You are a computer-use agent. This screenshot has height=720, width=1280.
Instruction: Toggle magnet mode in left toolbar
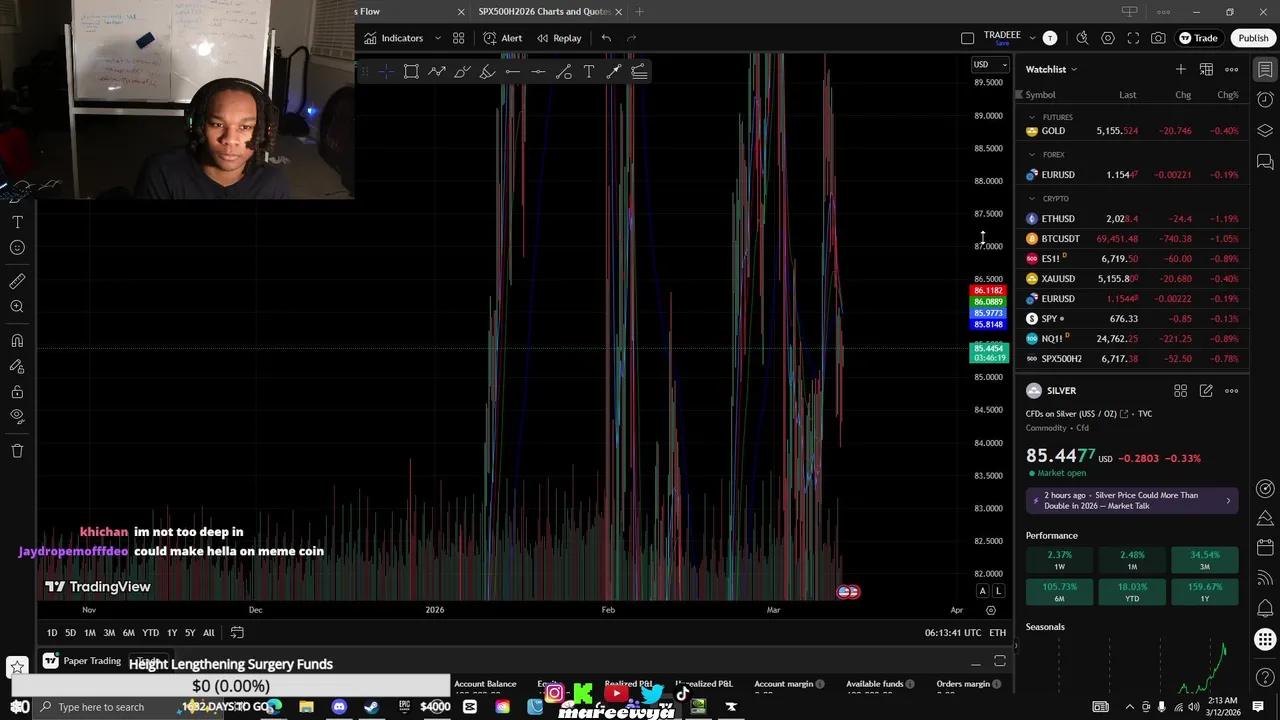click(17, 341)
